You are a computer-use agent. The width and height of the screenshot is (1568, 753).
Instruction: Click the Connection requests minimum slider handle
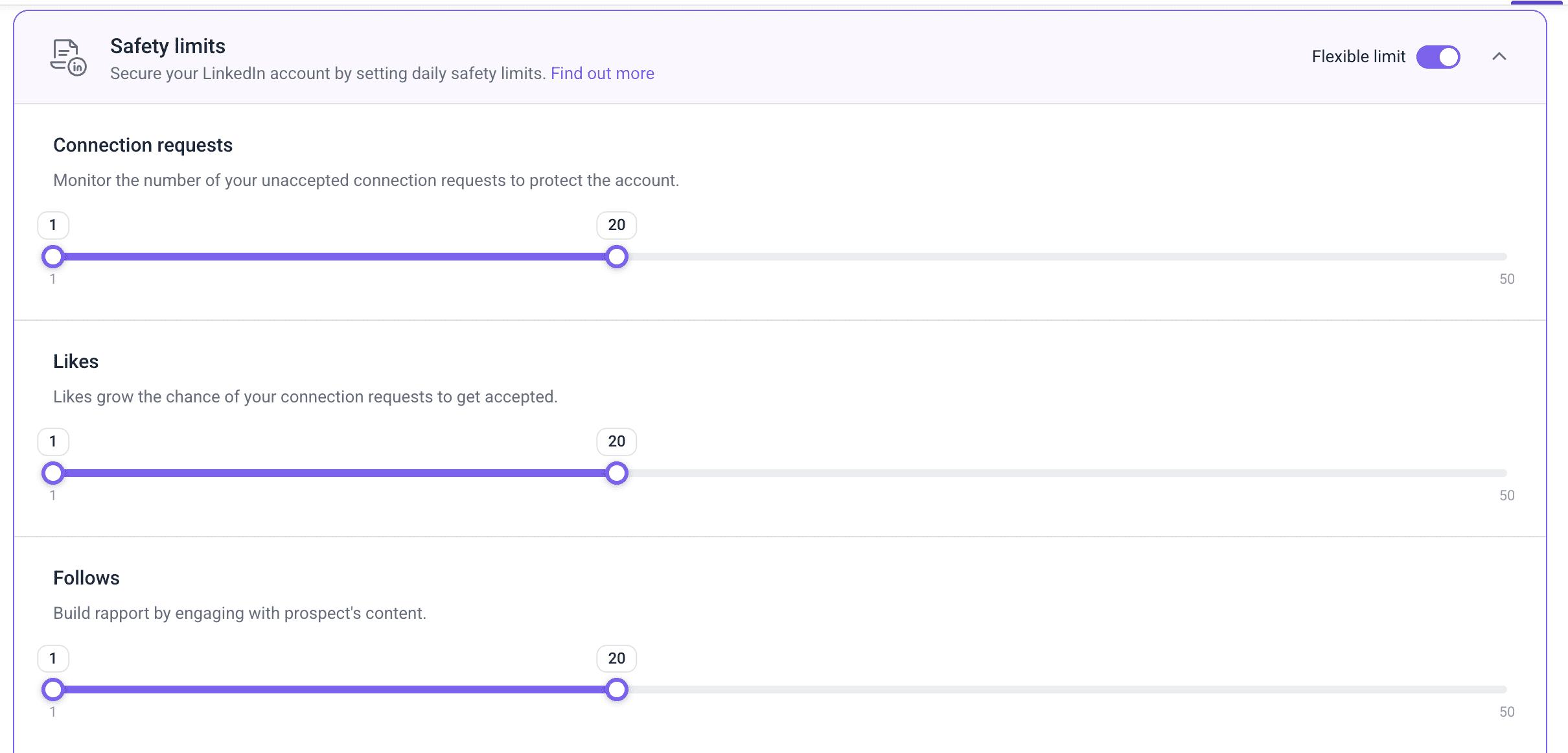pos(53,257)
